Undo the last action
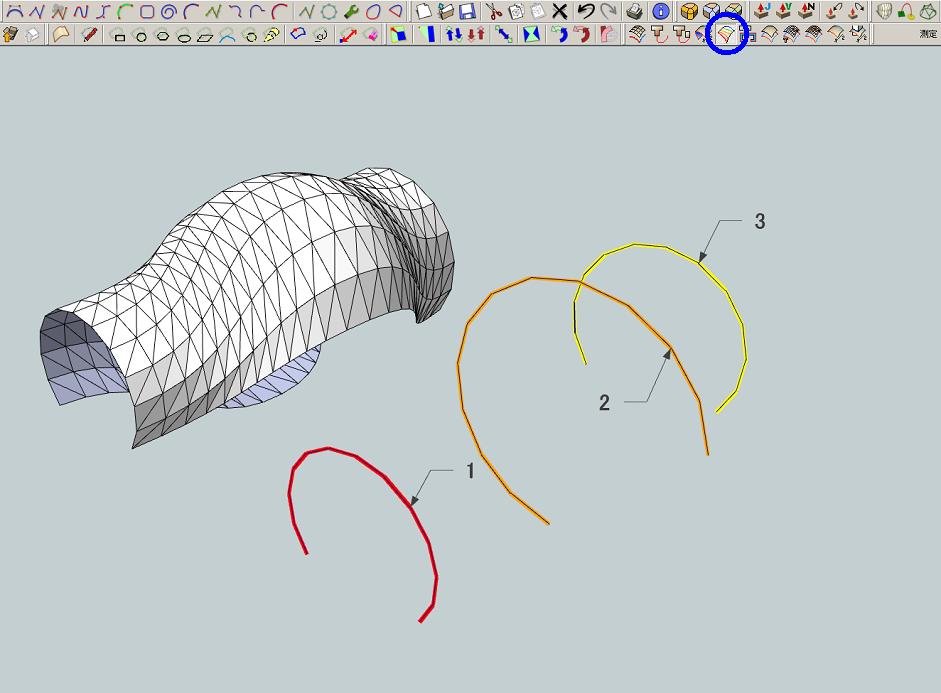 click(585, 11)
